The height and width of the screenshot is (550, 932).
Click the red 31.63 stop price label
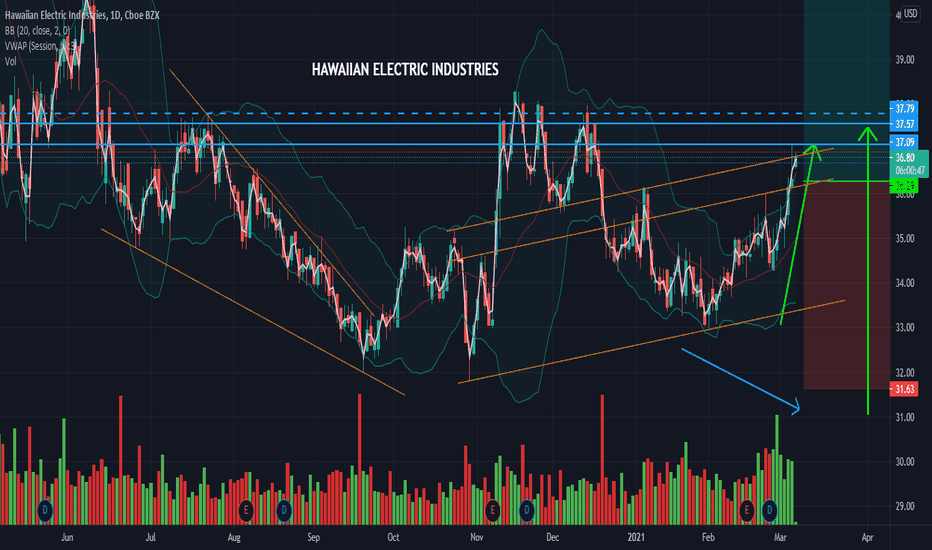[904, 389]
